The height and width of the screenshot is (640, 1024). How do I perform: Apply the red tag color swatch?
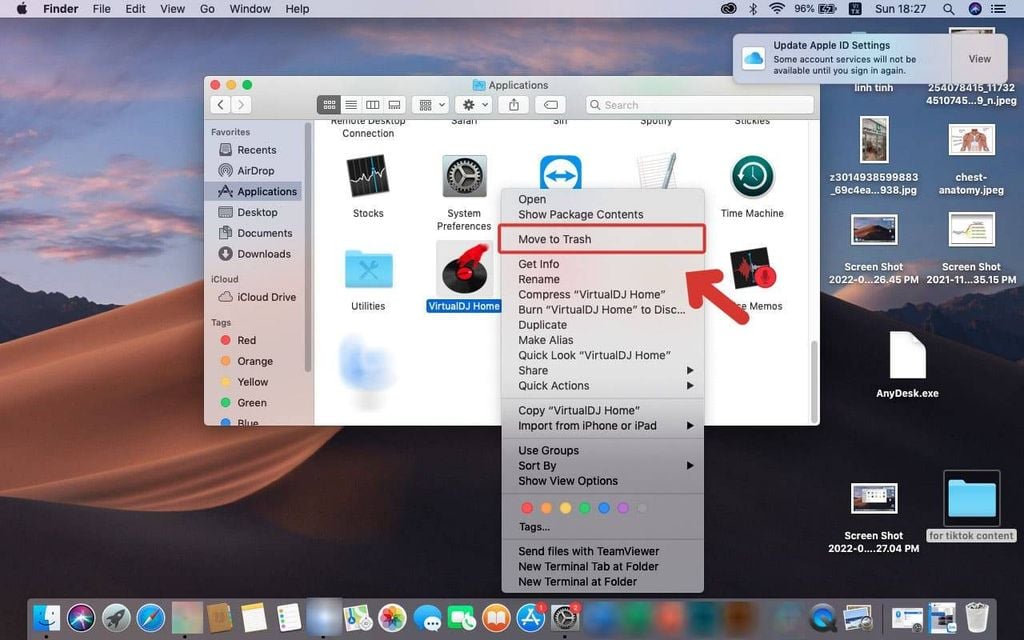click(527, 508)
